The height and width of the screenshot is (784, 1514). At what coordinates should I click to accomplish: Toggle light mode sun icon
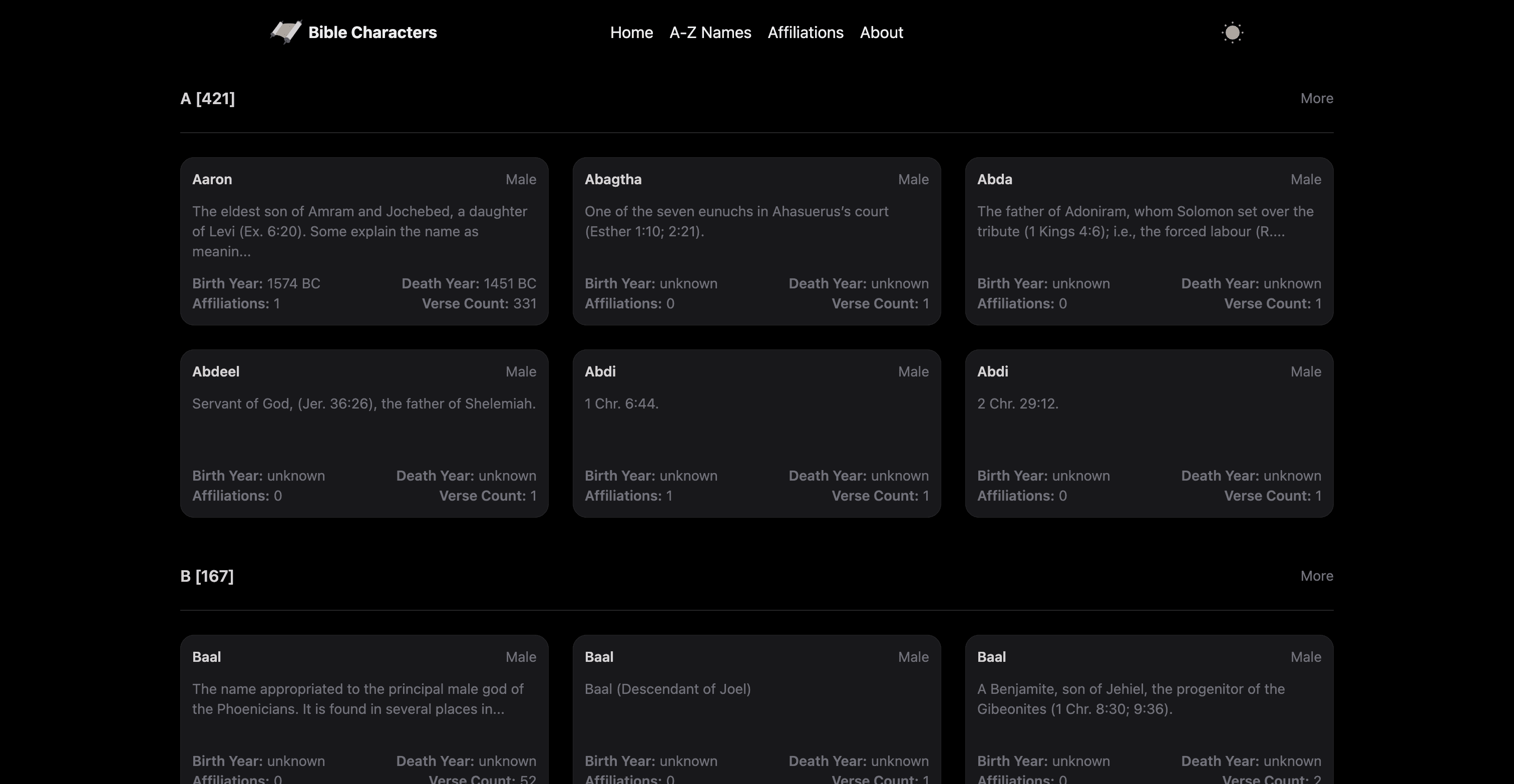coord(1232,33)
